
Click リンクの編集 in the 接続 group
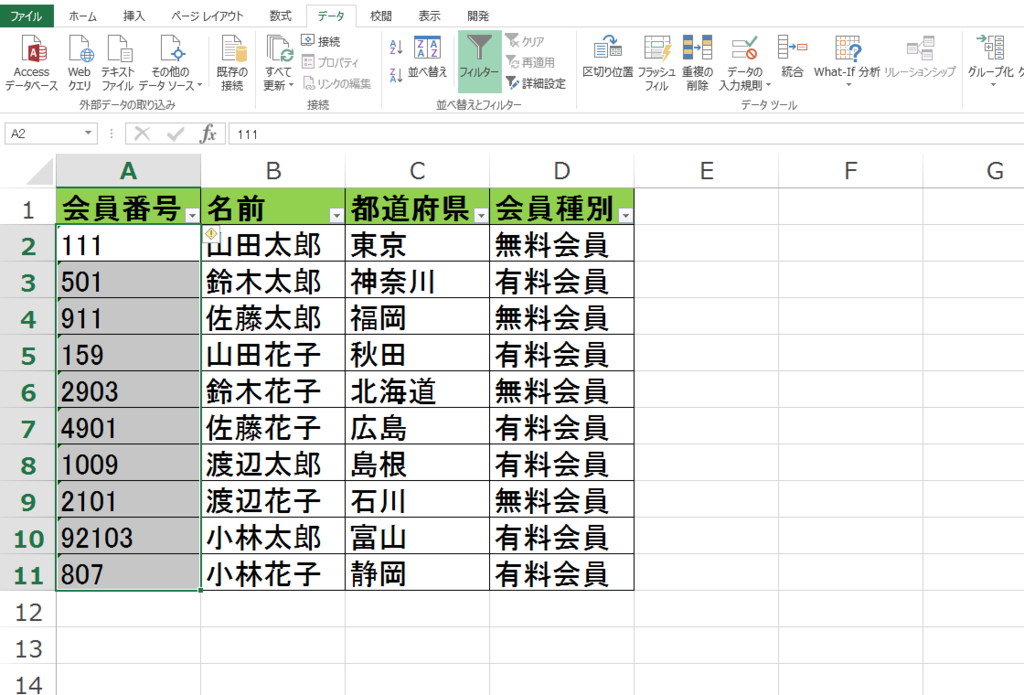(340, 84)
